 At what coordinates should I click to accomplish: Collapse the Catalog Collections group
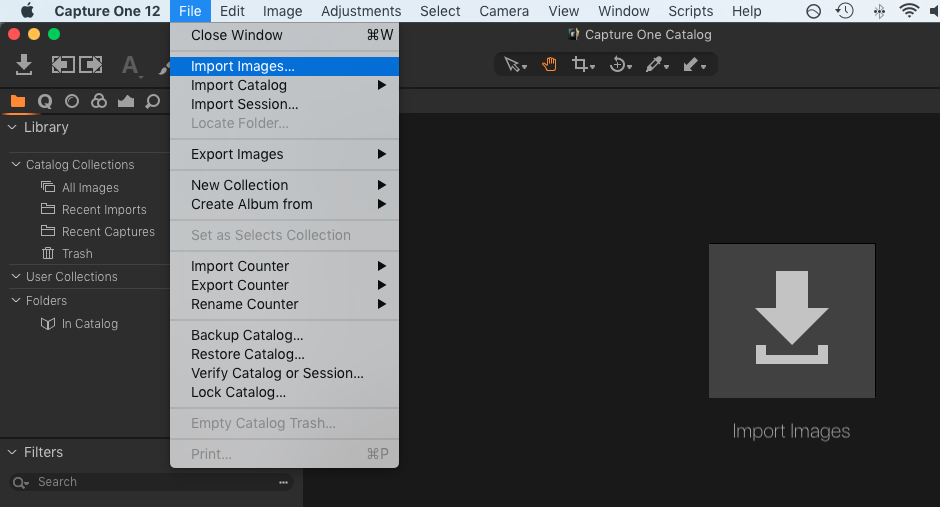pyautogui.click(x=16, y=165)
